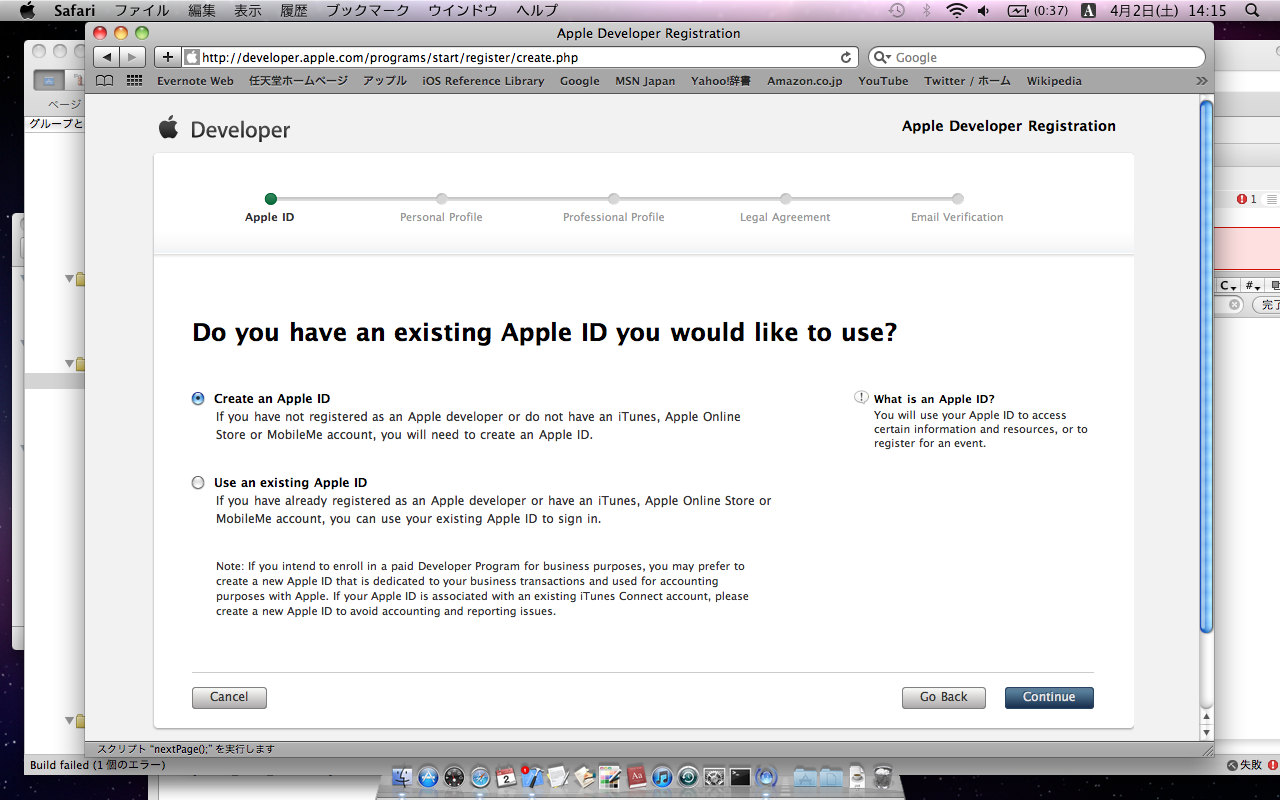Open the iOS Reference Library bookmark
The width and height of the screenshot is (1280, 800).
pos(483,81)
